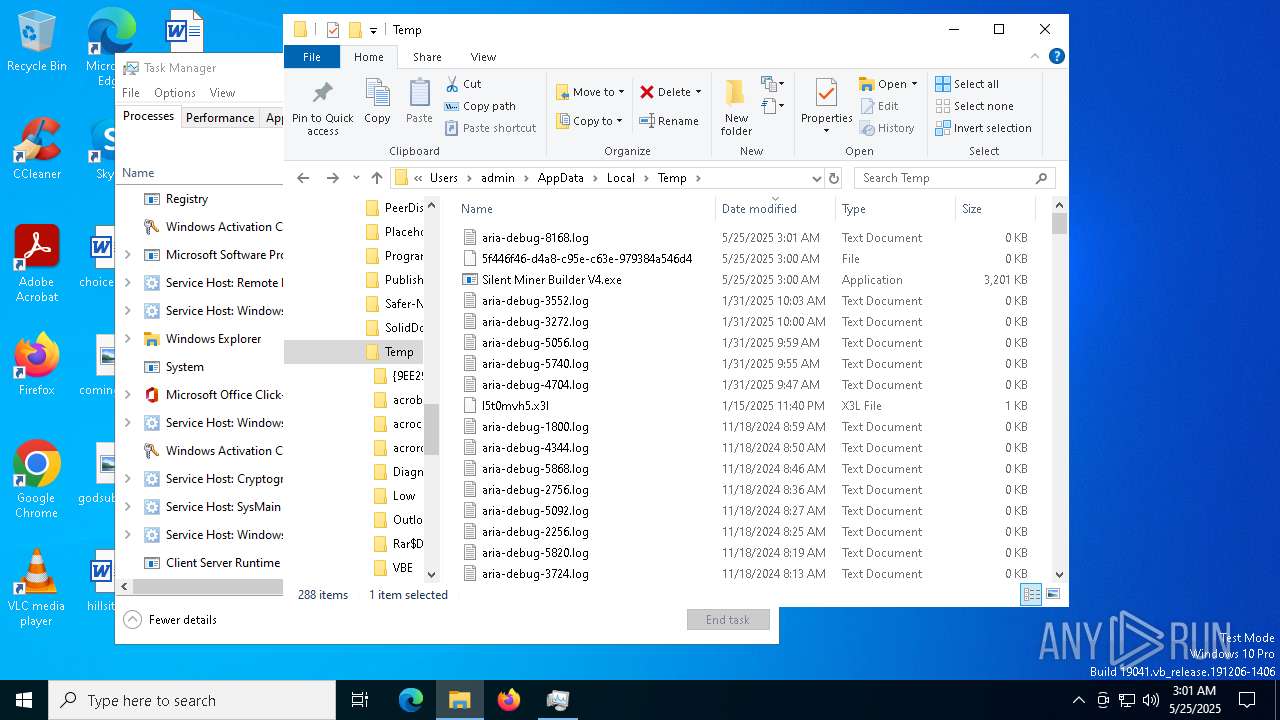Show file History
The image size is (1280, 720).
(886, 128)
